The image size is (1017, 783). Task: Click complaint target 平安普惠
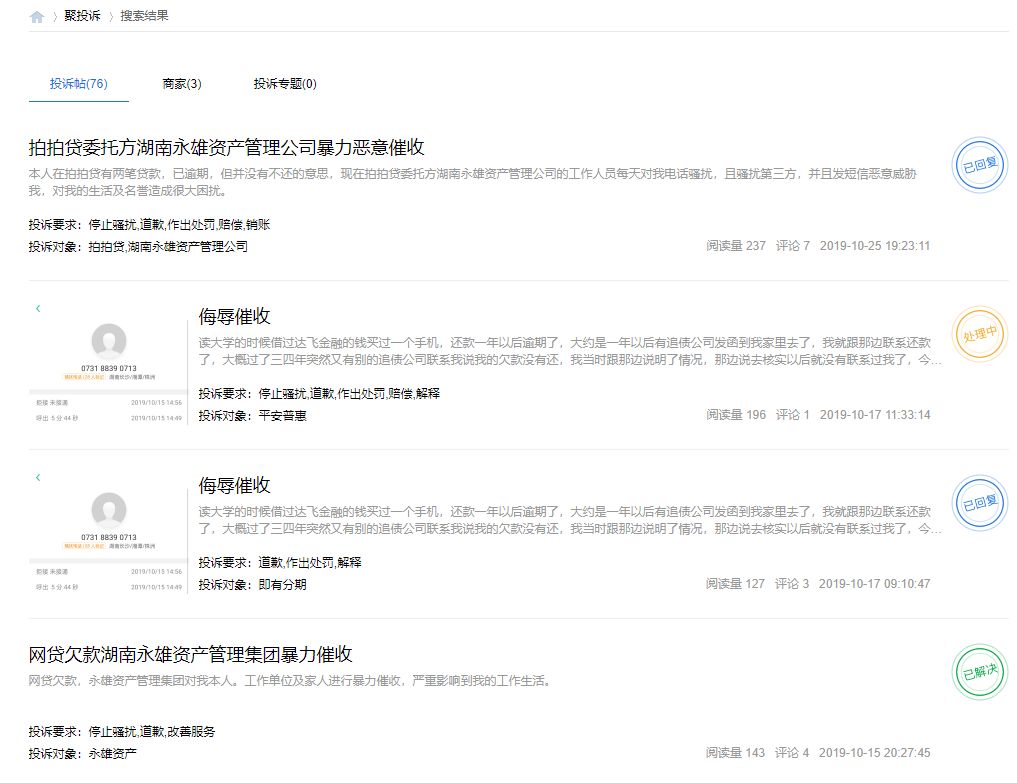pyautogui.click(x=282, y=416)
